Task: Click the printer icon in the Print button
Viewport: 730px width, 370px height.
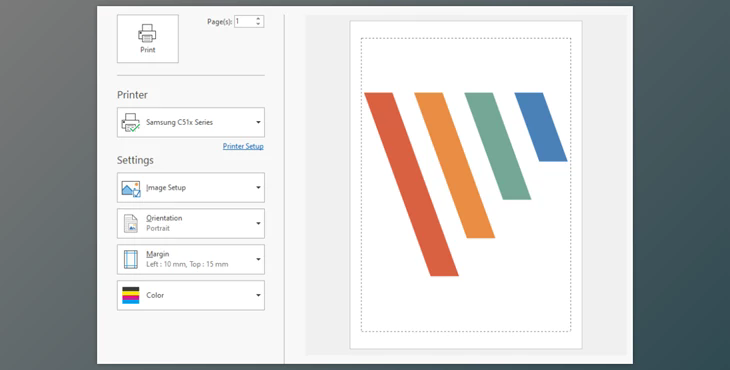Action: click(147, 34)
